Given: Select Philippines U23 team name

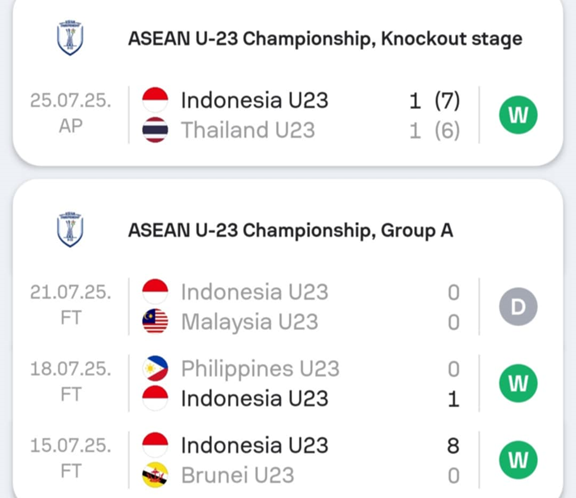Looking at the screenshot, I should click(x=260, y=369).
